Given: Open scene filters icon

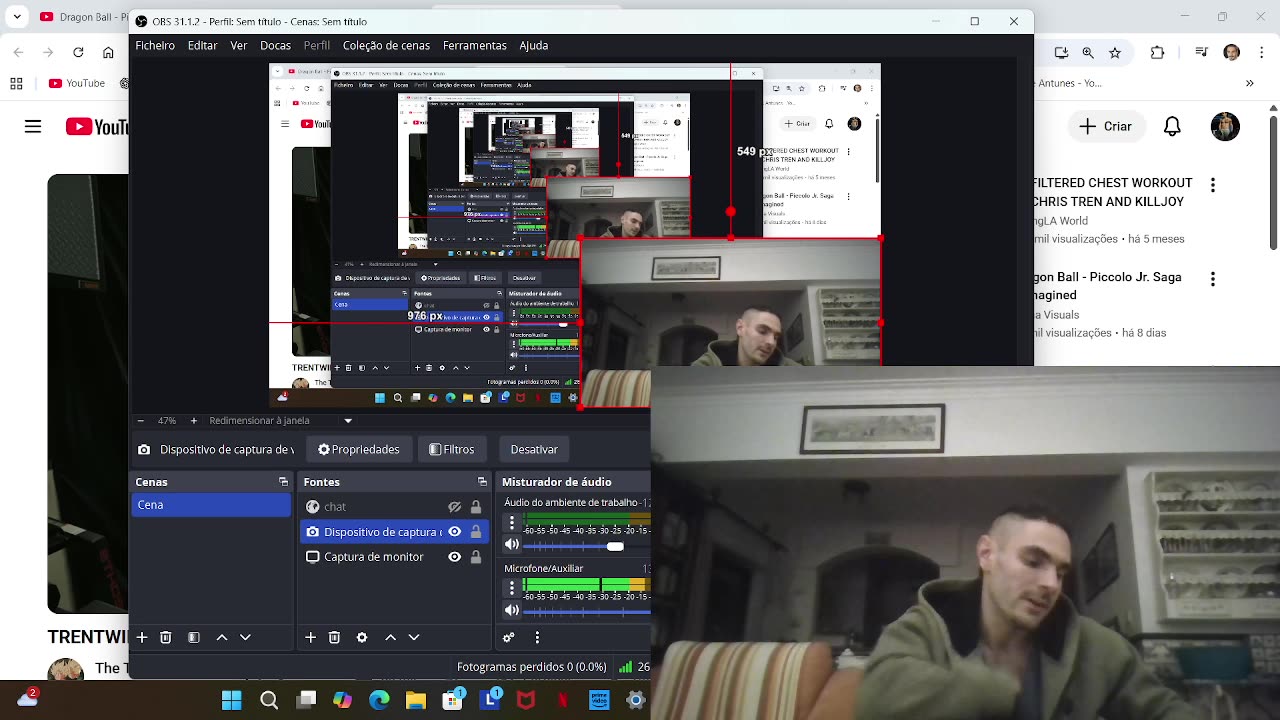Looking at the screenshot, I should 194,637.
